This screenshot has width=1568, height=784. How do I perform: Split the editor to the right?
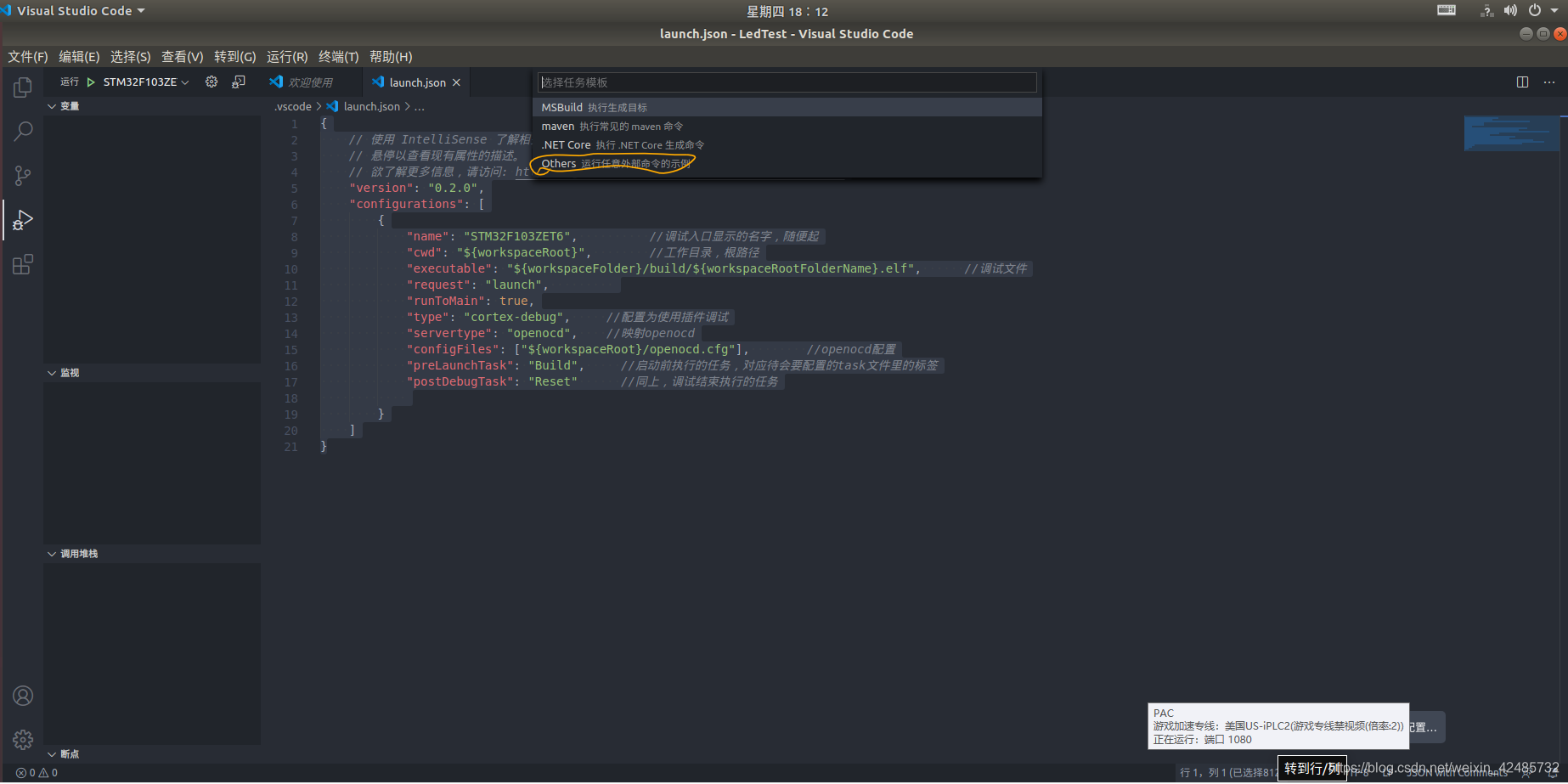point(1522,82)
